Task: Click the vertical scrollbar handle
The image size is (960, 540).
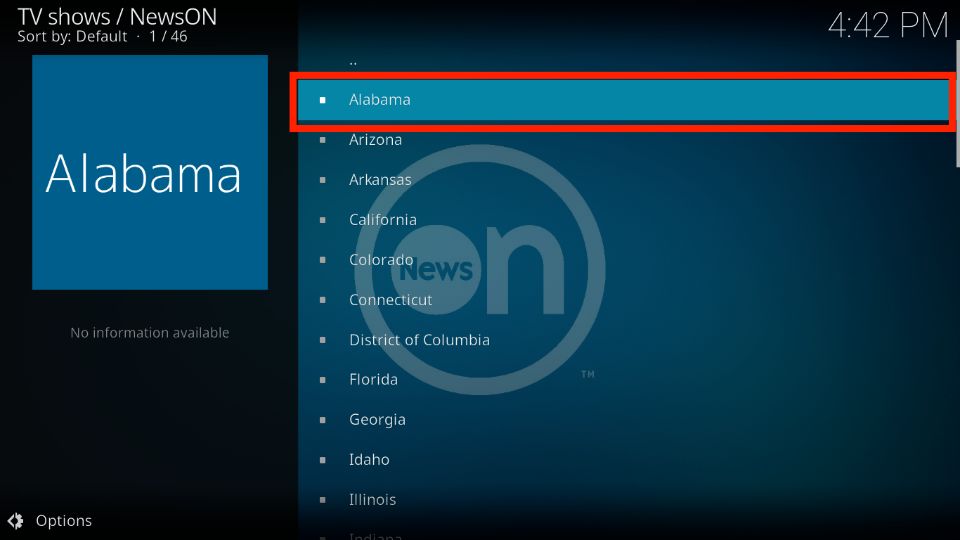Action: tap(958, 103)
